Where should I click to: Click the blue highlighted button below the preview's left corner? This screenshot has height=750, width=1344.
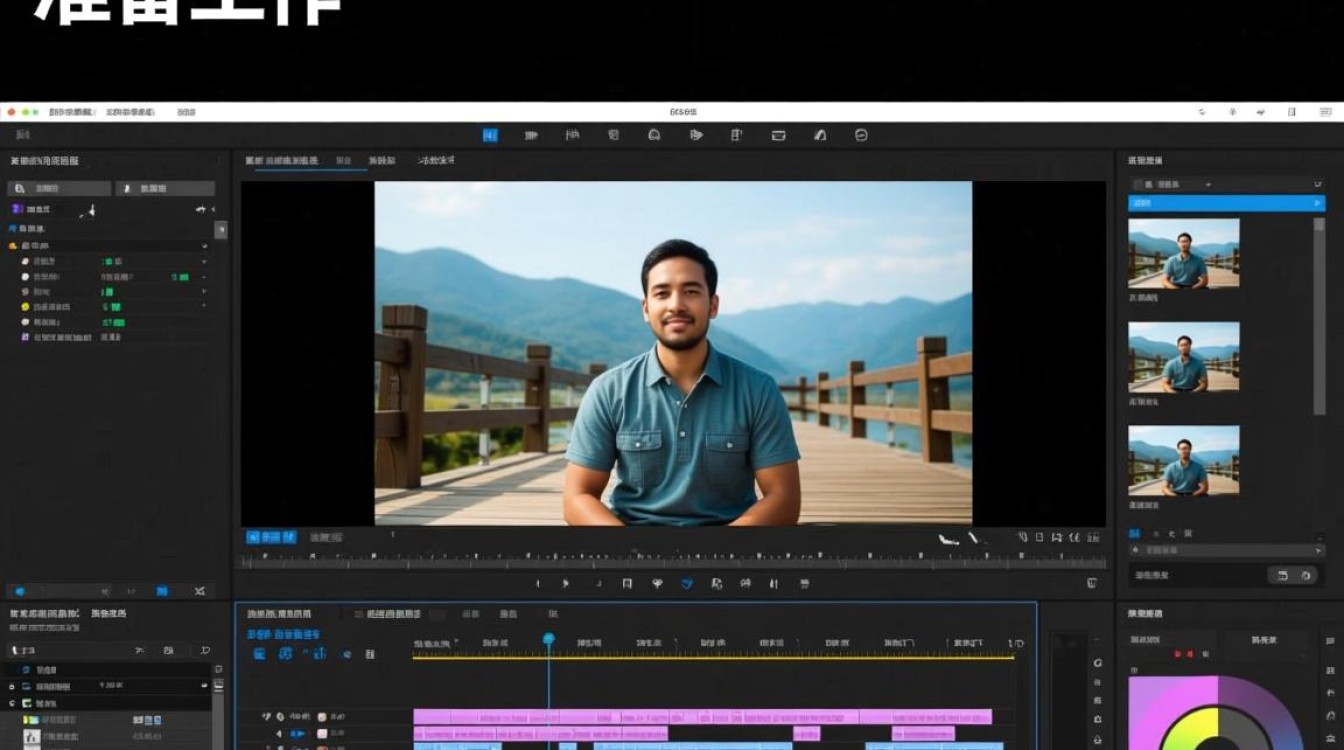[271, 537]
